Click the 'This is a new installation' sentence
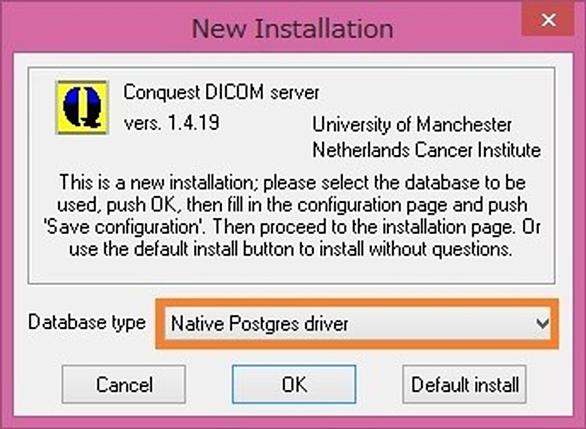This screenshot has width=586, height=429. pos(156,182)
